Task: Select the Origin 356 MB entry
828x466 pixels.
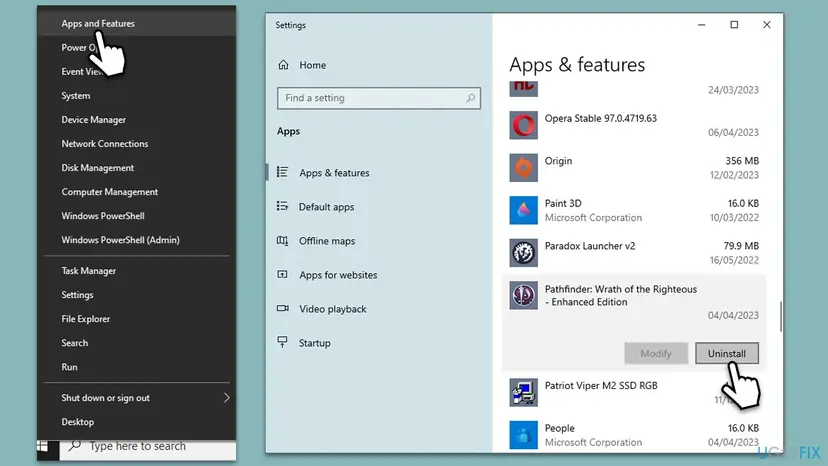Action: pos(634,167)
